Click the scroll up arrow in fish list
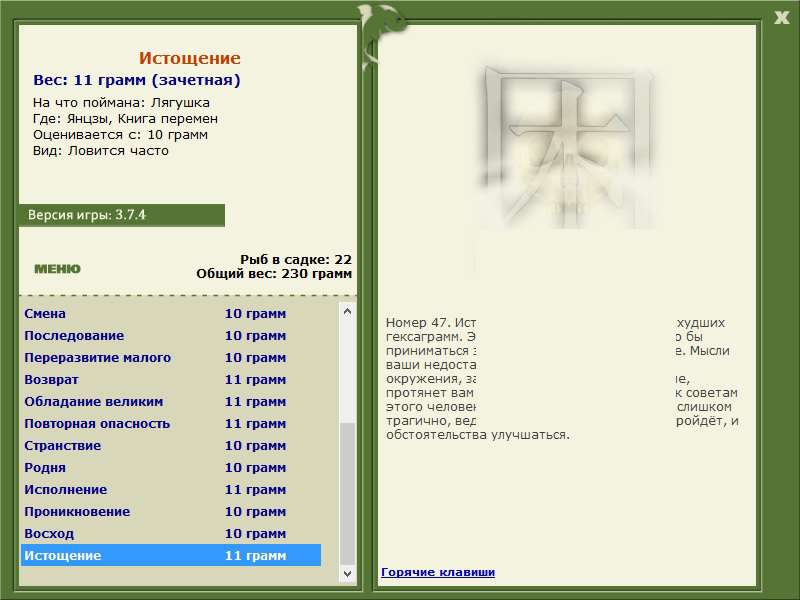The image size is (800, 600). [x=347, y=311]
